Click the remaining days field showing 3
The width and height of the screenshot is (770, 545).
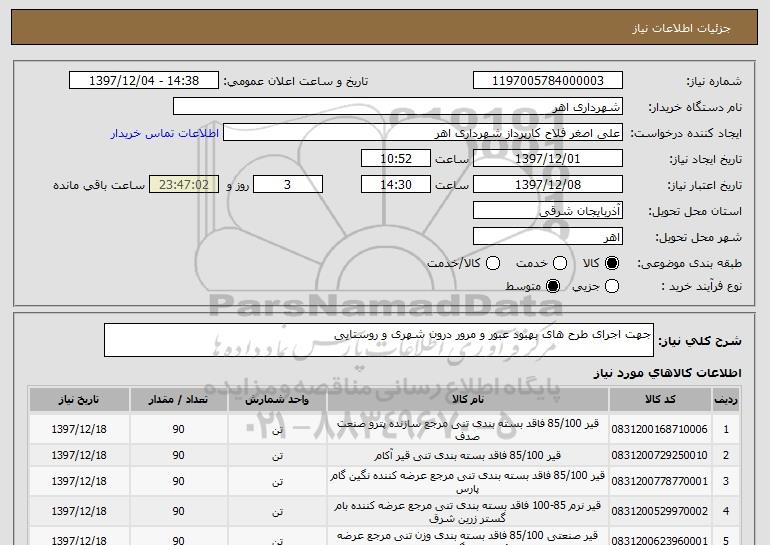[288, 185]
